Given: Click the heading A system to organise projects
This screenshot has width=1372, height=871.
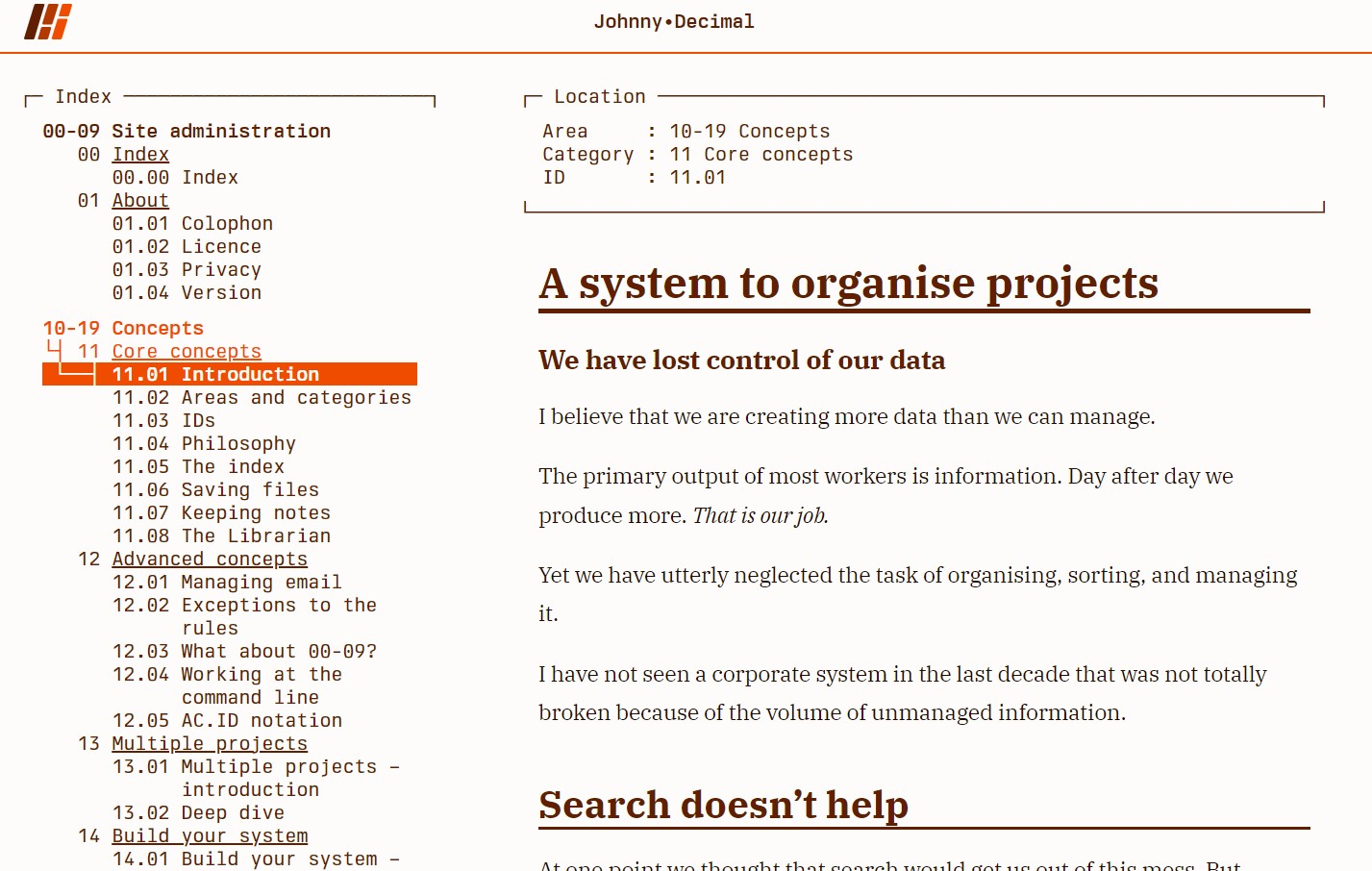Looking at the screenshot, I should tap(849, 284).
